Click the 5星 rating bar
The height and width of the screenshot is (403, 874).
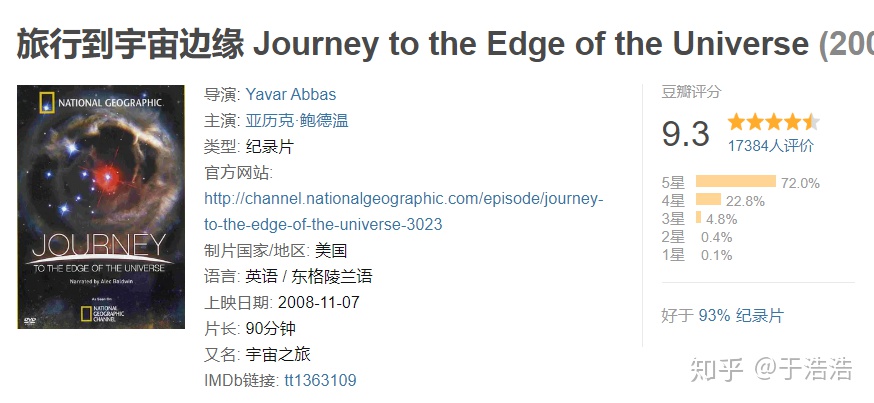735,182
